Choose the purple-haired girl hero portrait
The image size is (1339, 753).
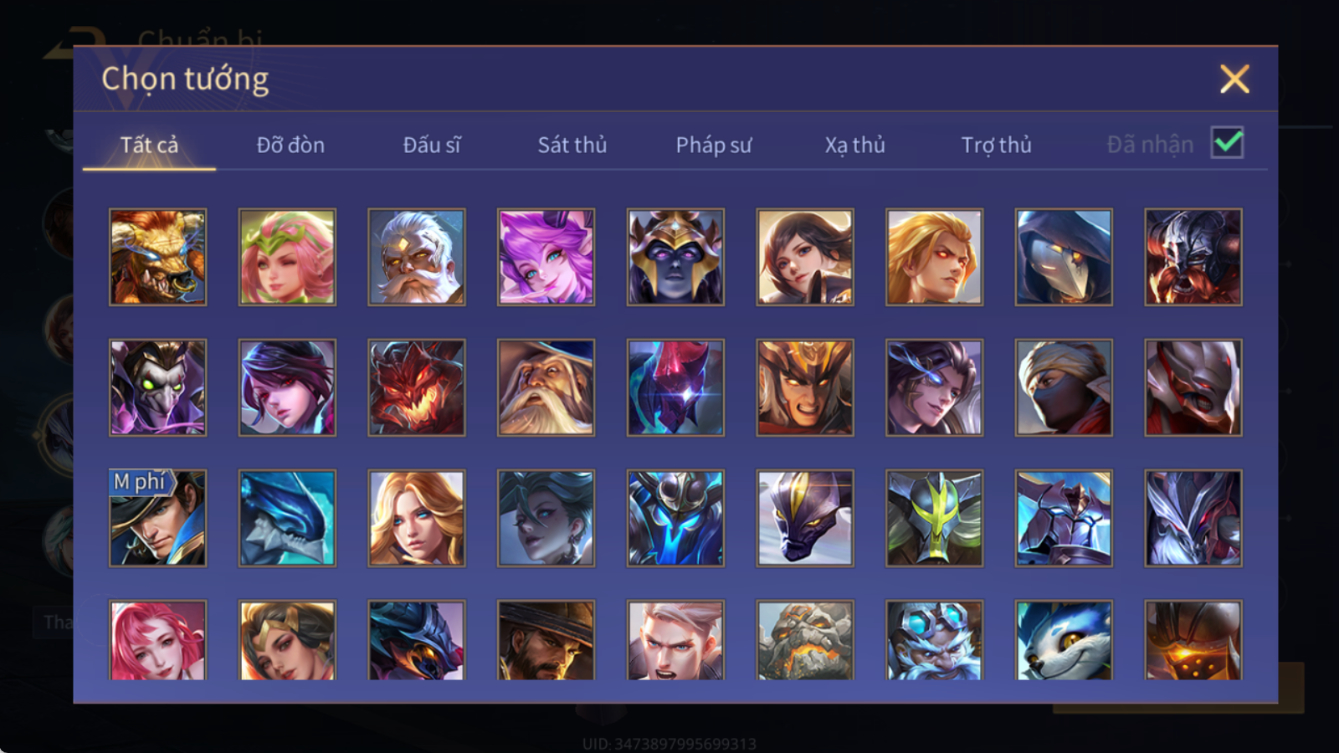(546, 257)
